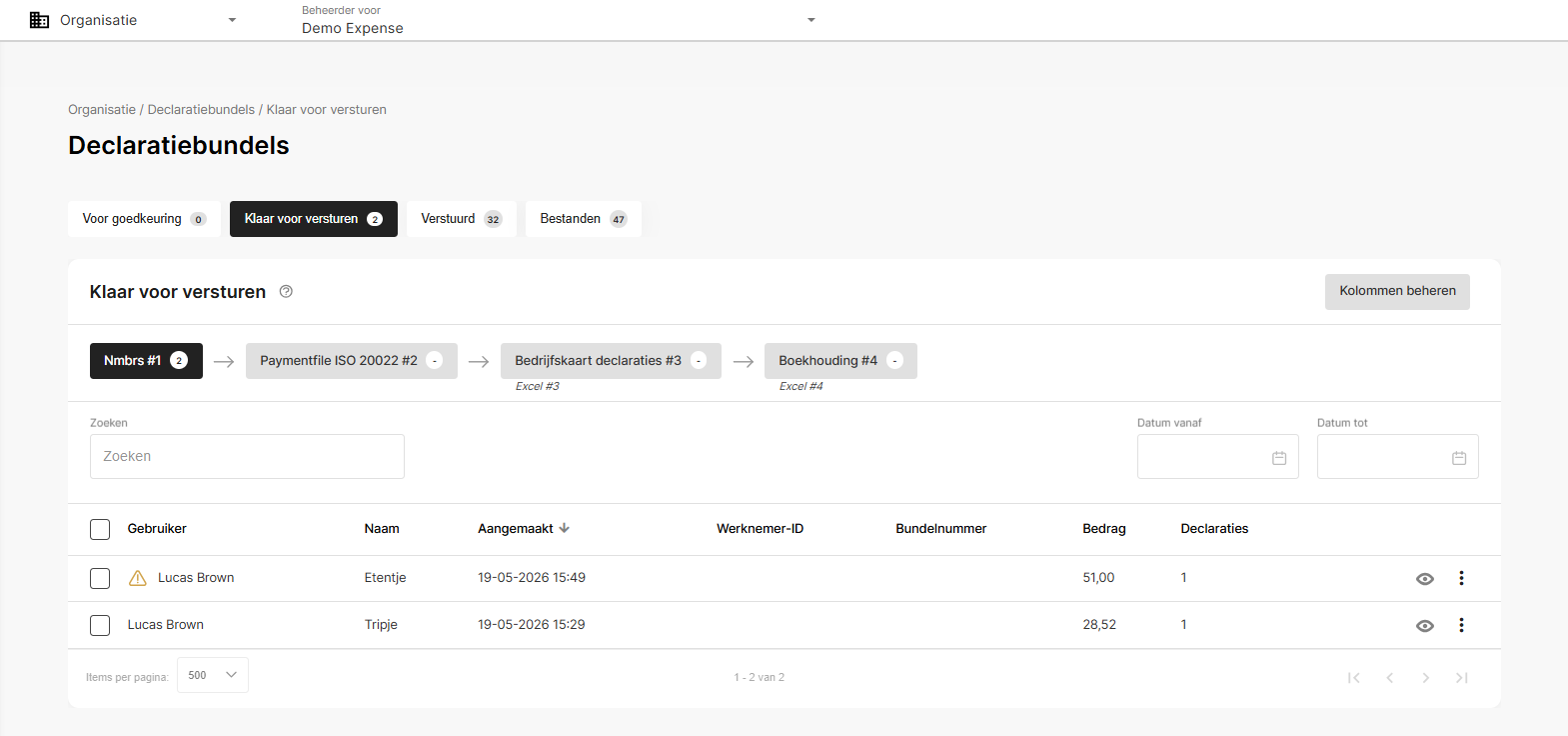Expand the Organisatie dropdown
Screen dimensions: 1568x736
tap(232, 20)
